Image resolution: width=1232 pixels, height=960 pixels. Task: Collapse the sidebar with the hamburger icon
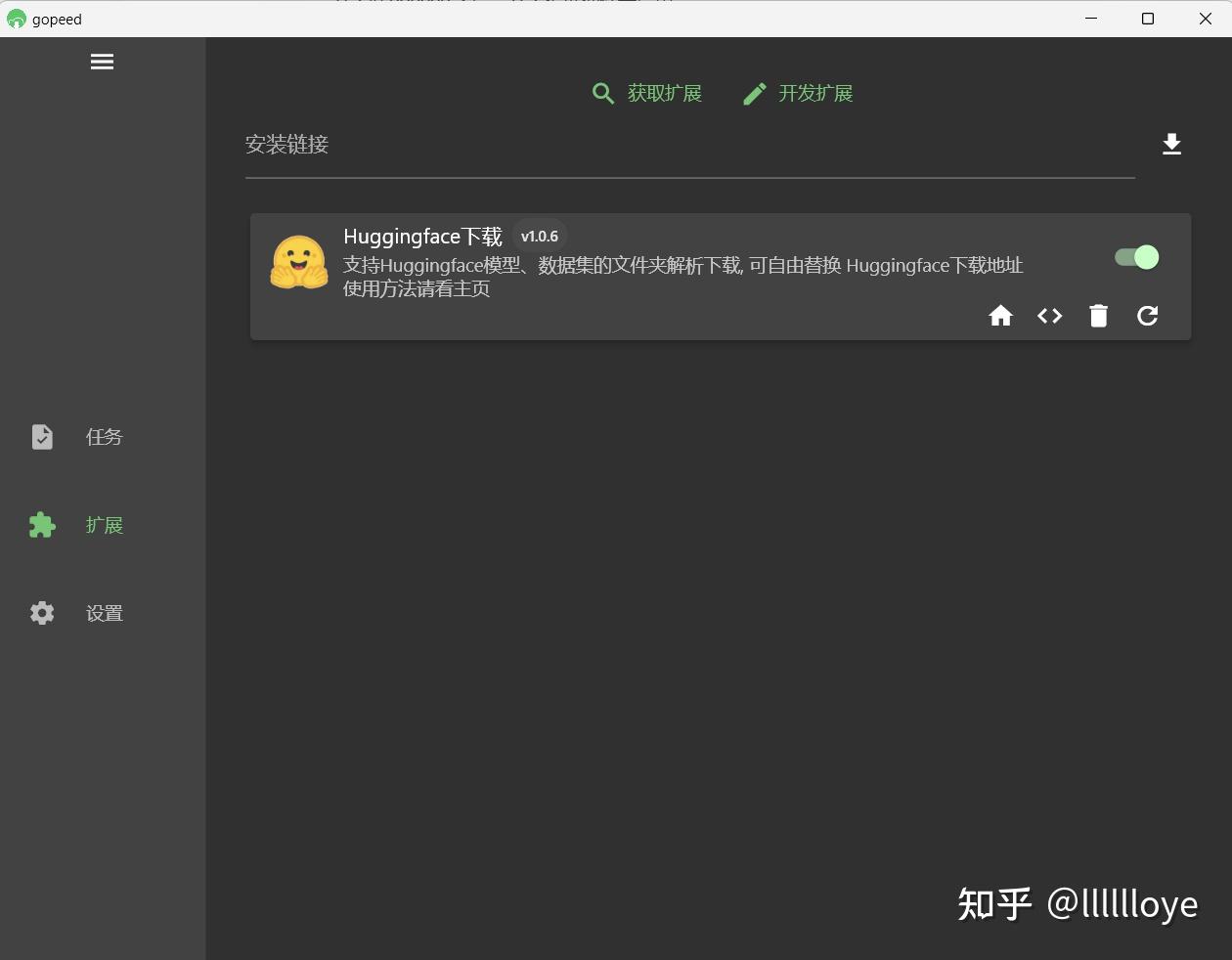pyautogui.click(x=102, y=61)
